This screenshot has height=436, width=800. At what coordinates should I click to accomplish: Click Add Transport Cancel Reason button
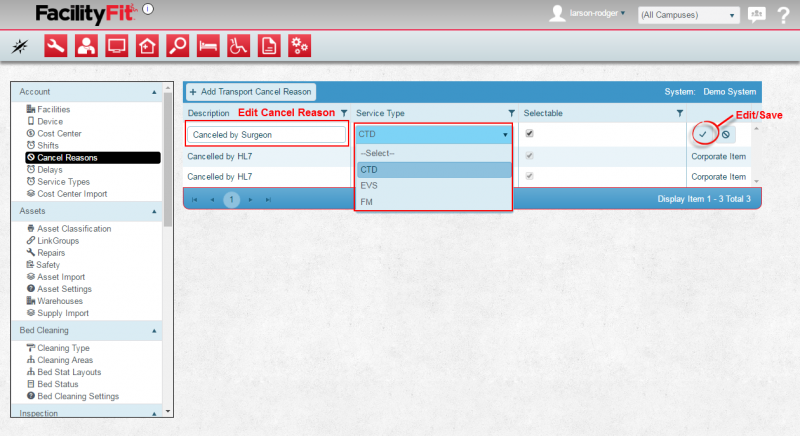point(251,91)
